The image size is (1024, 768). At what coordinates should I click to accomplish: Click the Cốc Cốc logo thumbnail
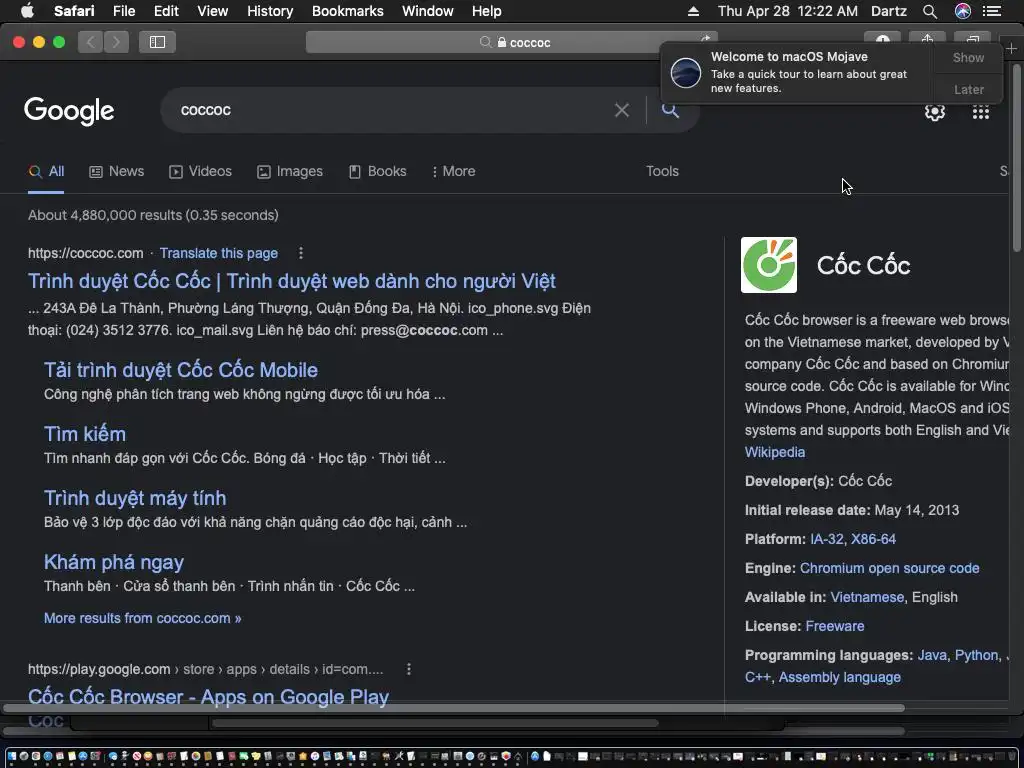coord(769,265)
